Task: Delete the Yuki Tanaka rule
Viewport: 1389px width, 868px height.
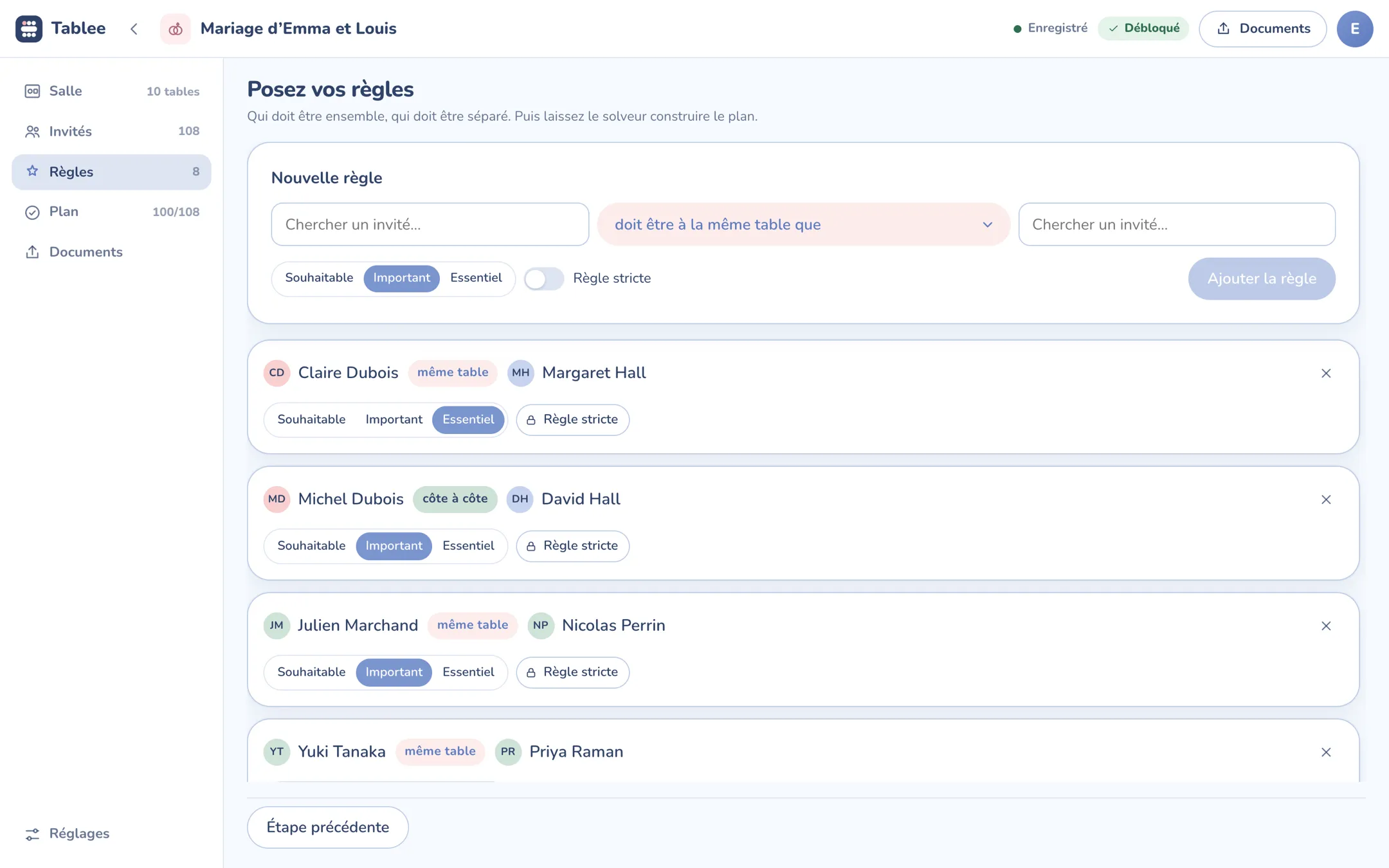Action: coord(1326,752)
